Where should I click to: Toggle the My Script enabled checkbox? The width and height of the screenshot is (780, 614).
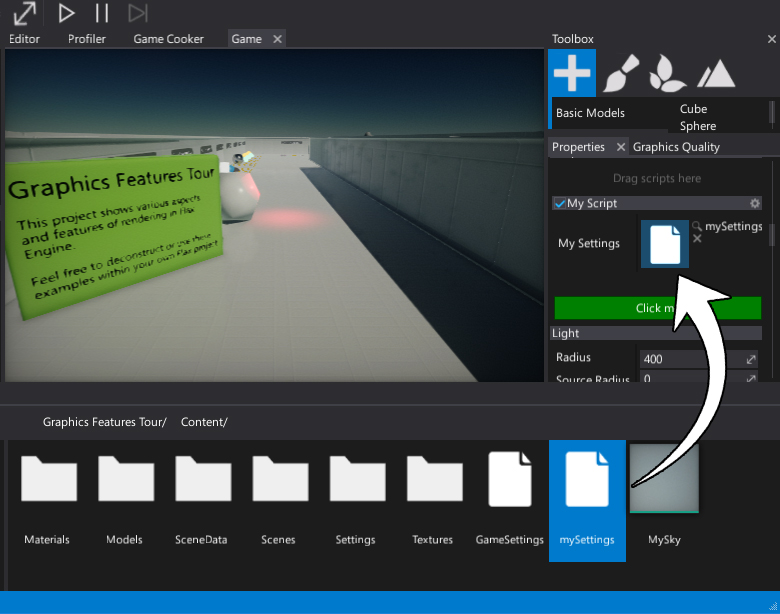tap(560, 203)
